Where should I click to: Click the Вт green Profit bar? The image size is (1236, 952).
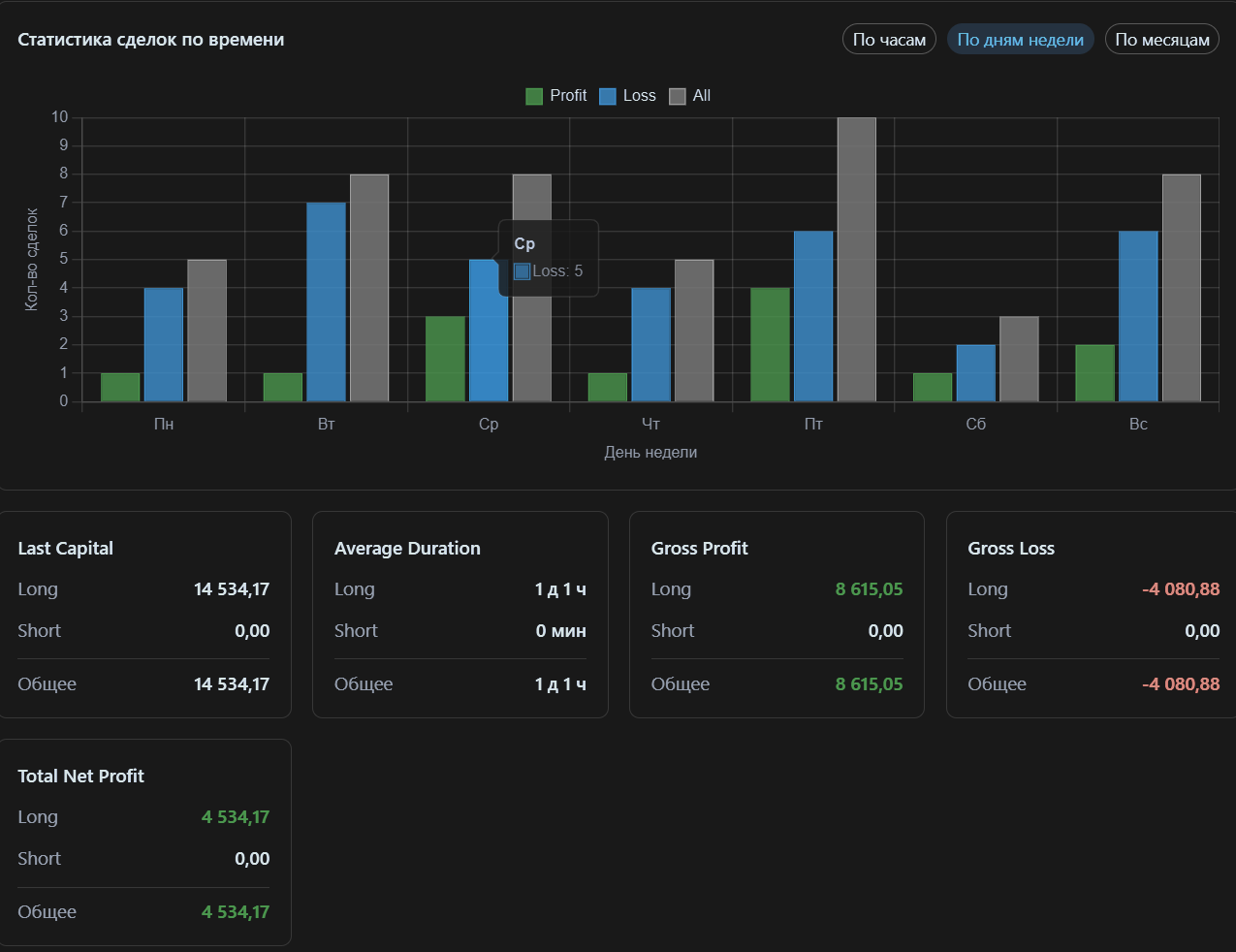283,387
